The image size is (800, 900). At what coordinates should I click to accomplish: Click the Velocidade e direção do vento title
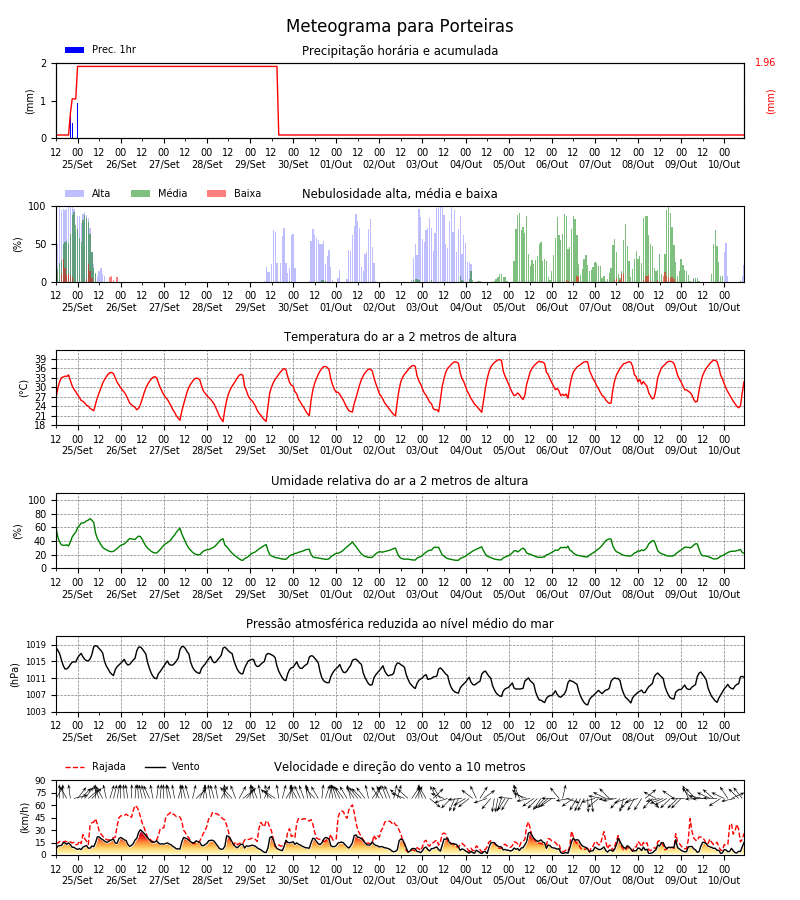tap(400, 767)
